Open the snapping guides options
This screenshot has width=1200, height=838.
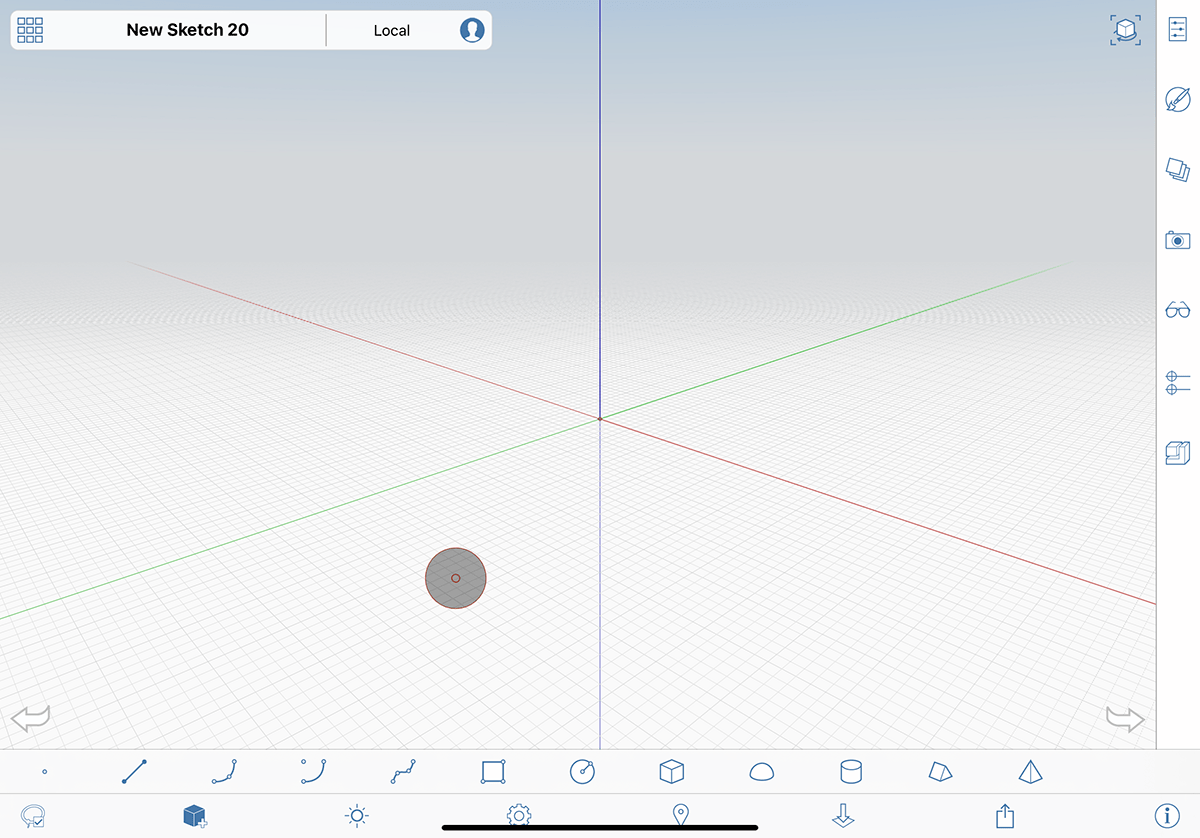point(1178,382)
